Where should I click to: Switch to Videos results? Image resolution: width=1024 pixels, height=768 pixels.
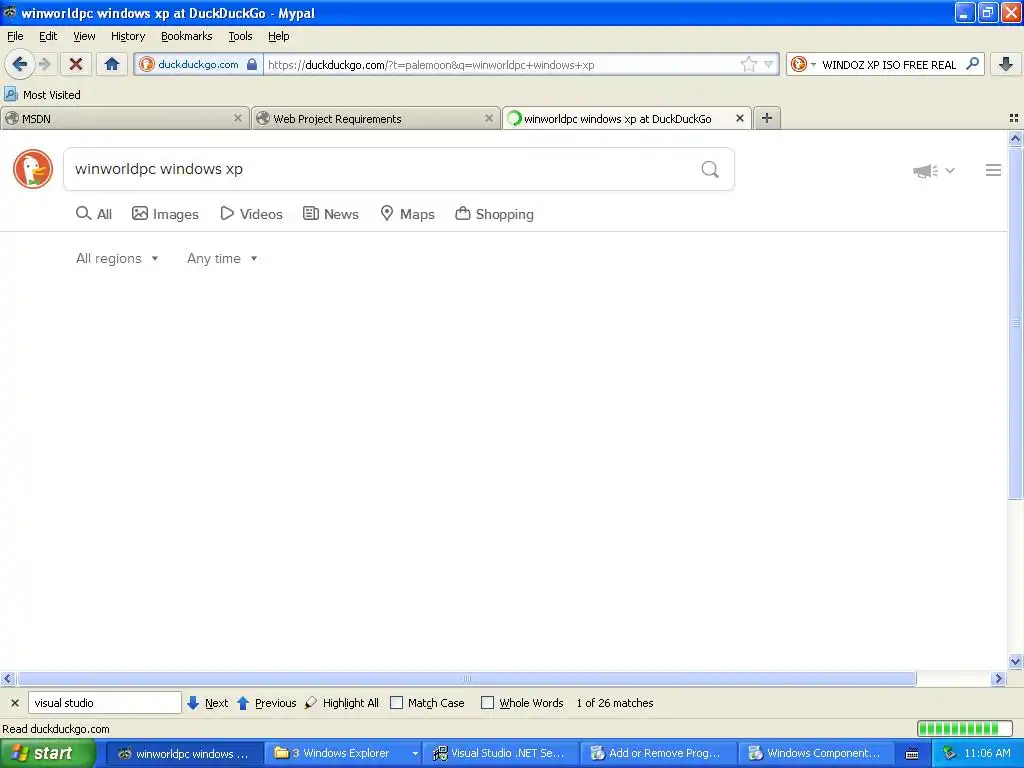tap(251, 214)
